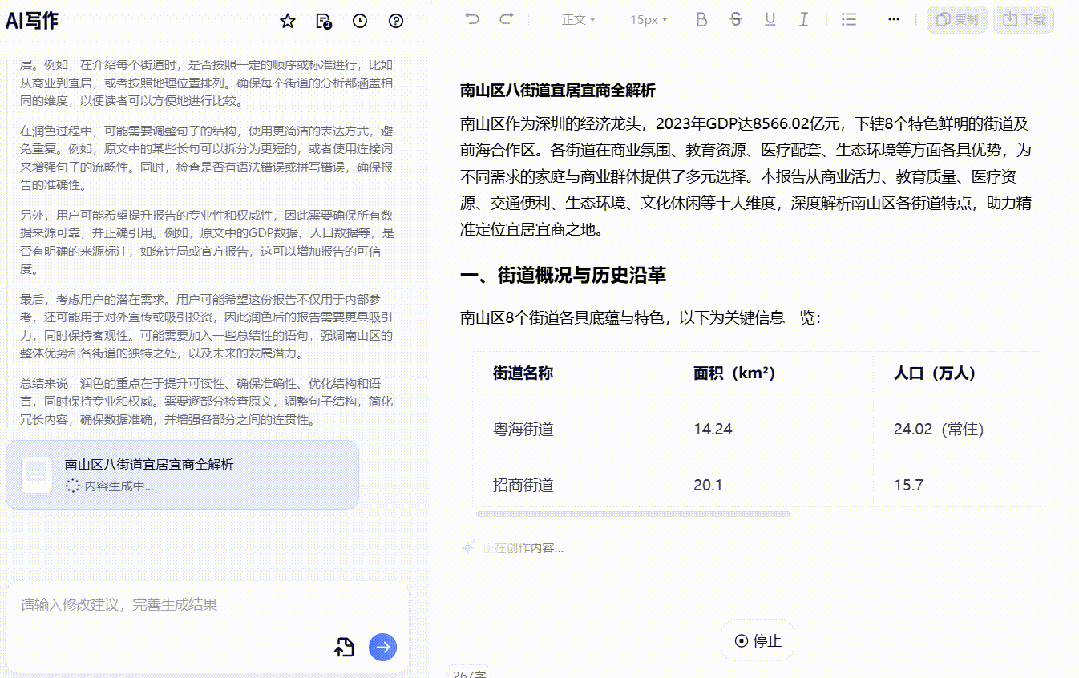The width and height of the screenshot is (1079, 678).
Task: Open the 正文 paragraph style dropdown
Action: pos(579,19)
